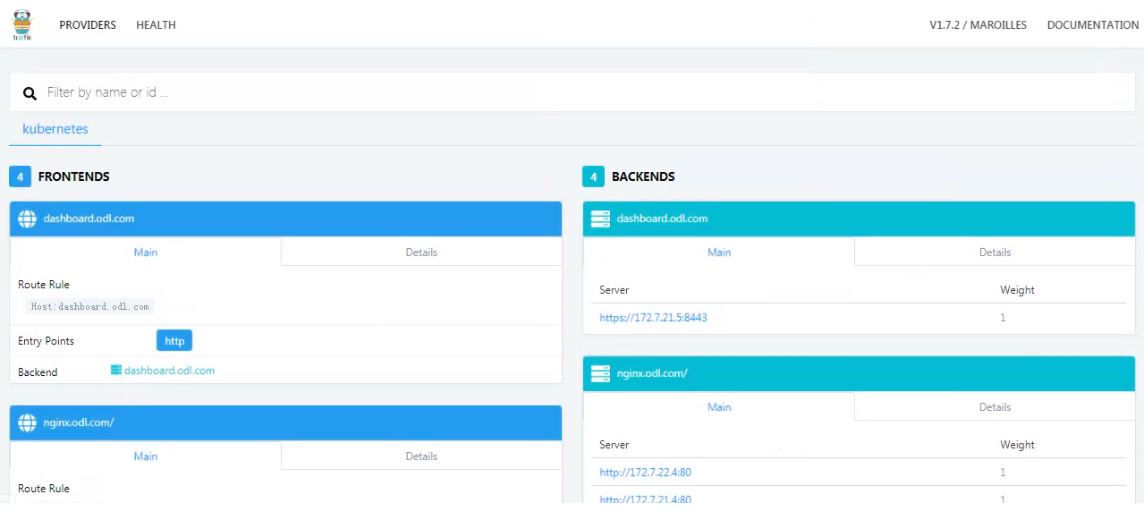Image resolution: width=1148 pixels, height=515 pixels.
Task: Click small server icon beside Backend link
Action: pyautogui.click(x=116, y=370)
